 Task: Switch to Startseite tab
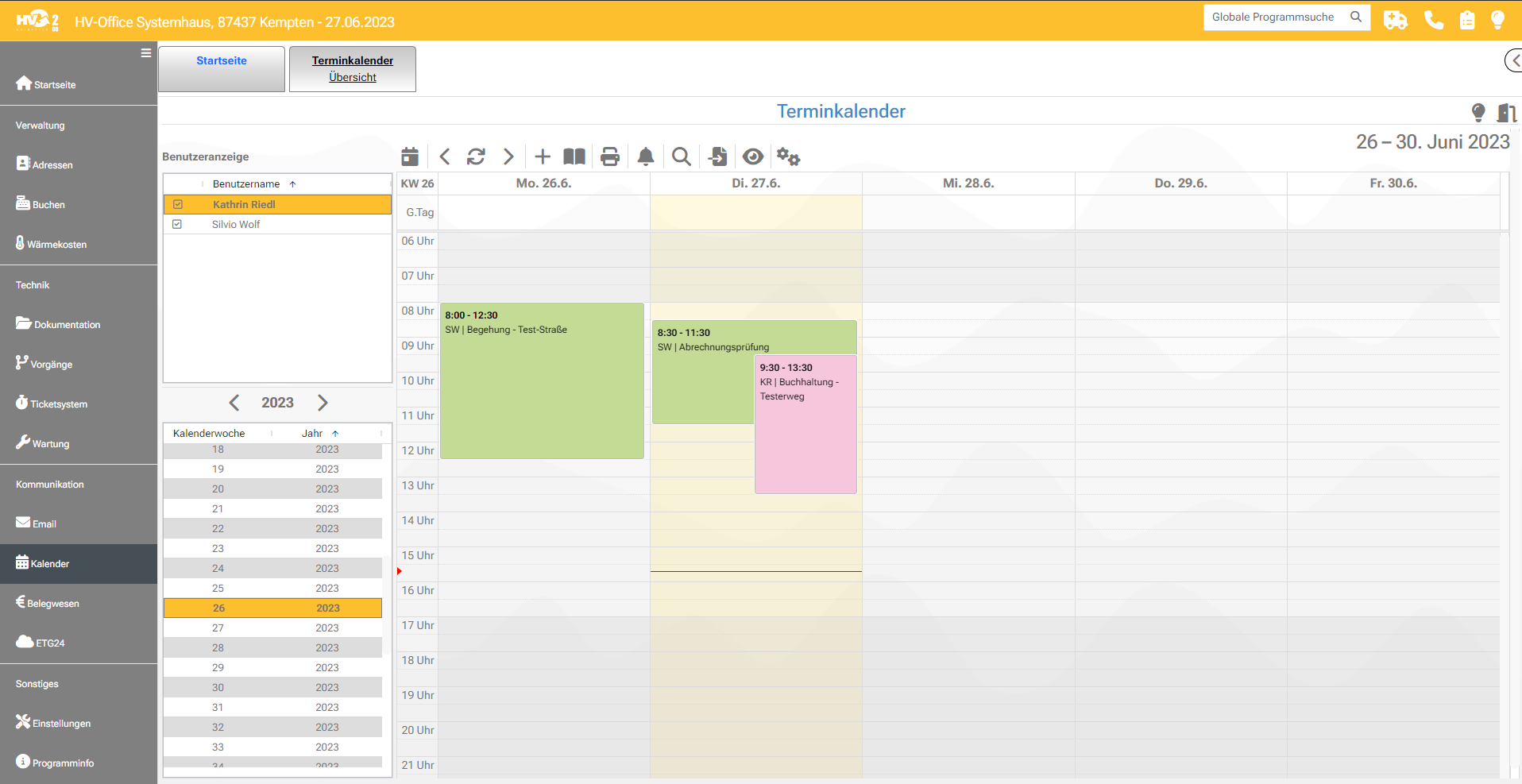click(x=222, y=69)
